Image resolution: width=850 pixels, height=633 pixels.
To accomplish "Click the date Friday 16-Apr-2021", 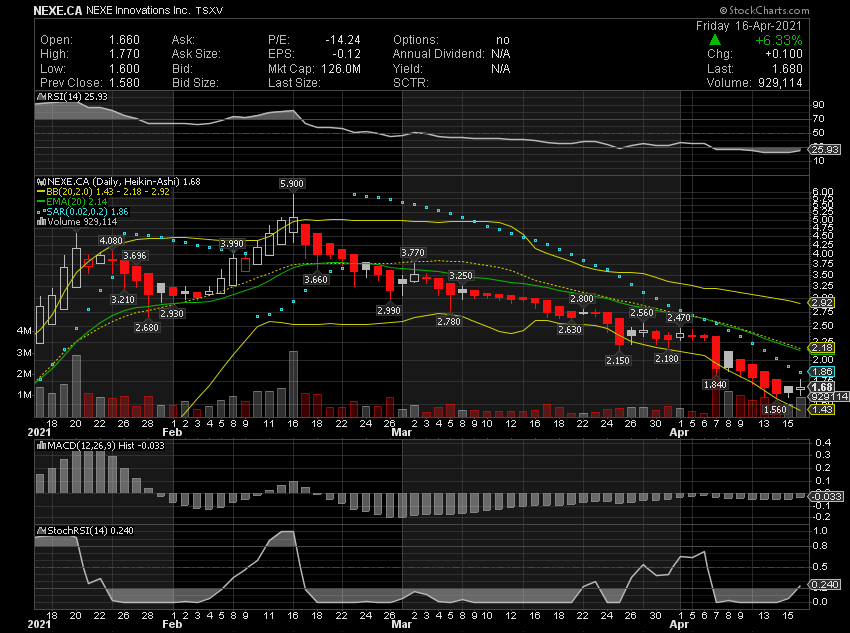I will [x=749, y=25].
